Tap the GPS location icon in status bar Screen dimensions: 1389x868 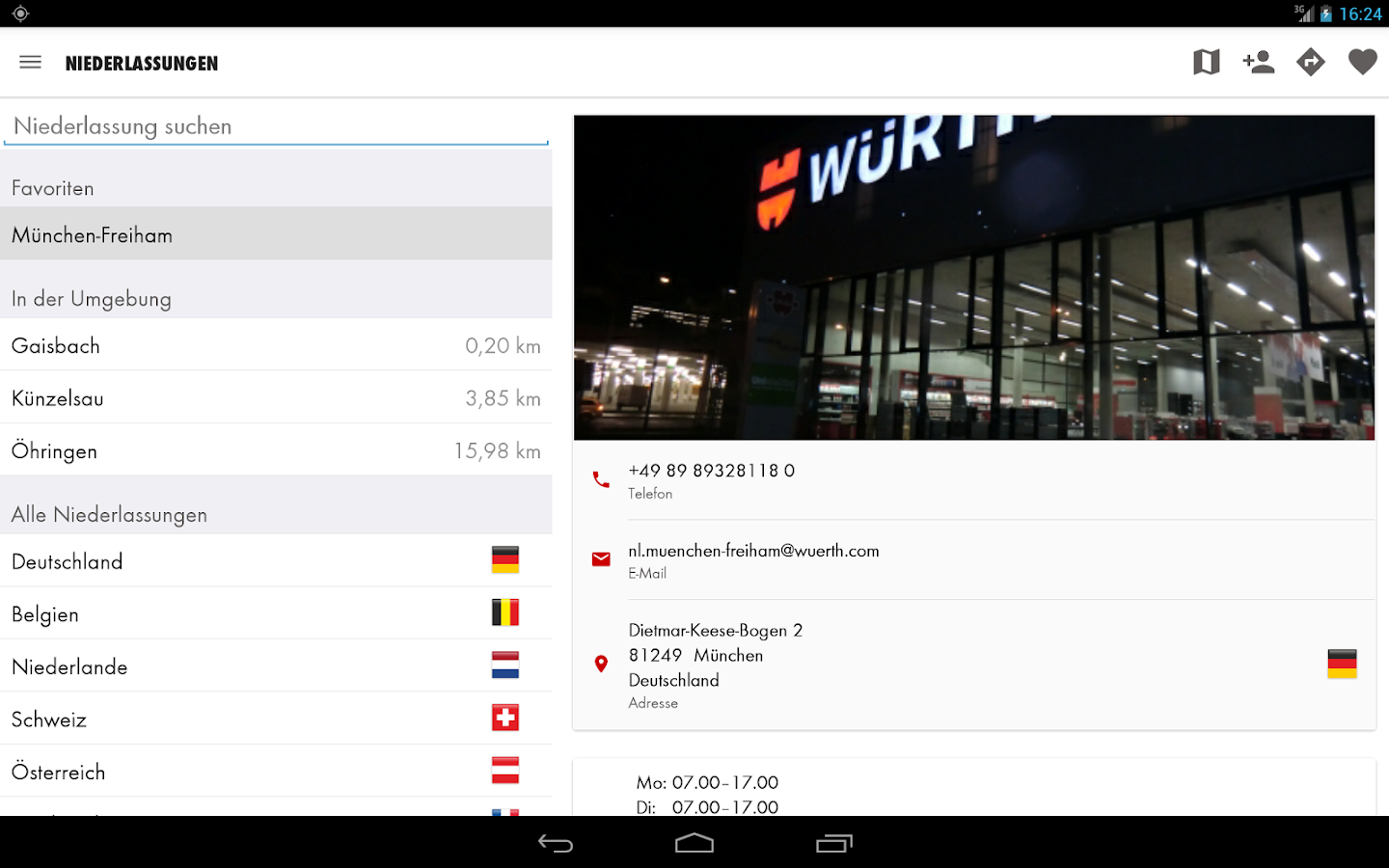(x=20, y=14)
